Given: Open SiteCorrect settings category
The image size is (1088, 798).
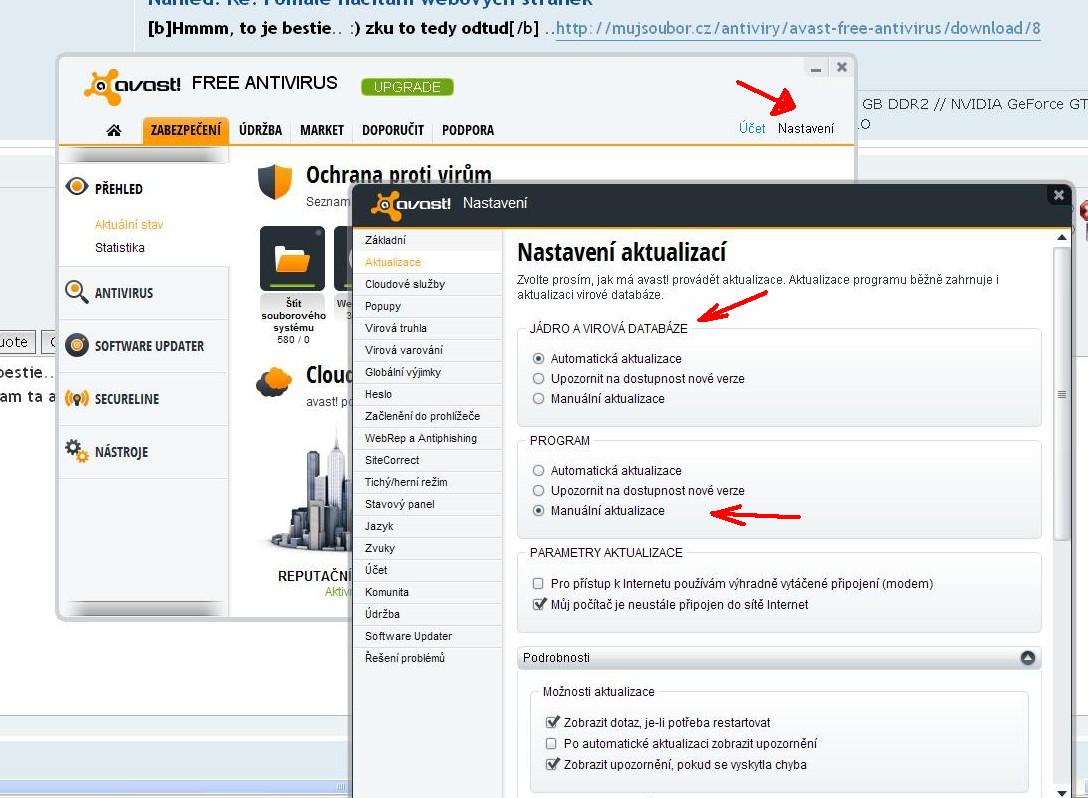Looking at the screenshot, I should (427, 460).
